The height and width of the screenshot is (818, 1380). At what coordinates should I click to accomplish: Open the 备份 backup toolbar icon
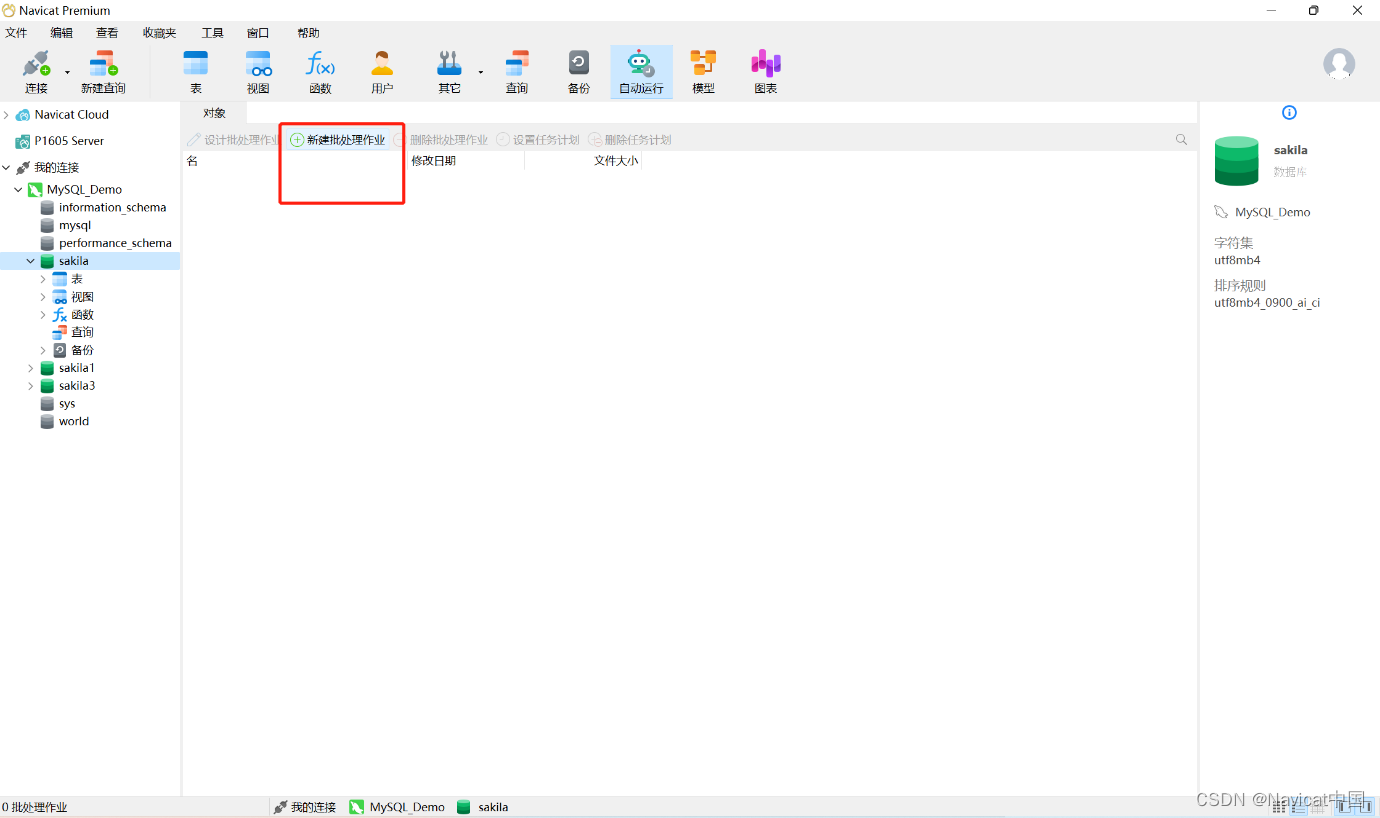[x=579, y=72]
